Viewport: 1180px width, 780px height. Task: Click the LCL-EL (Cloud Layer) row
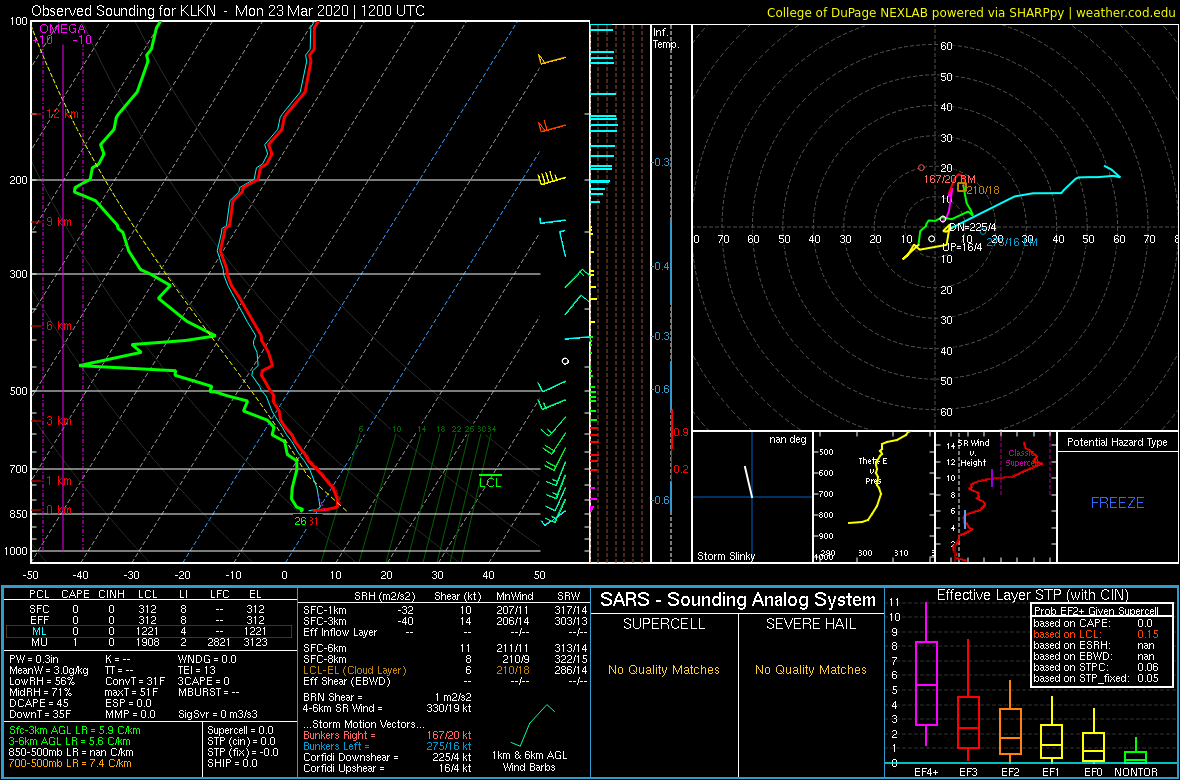[445, 669]
